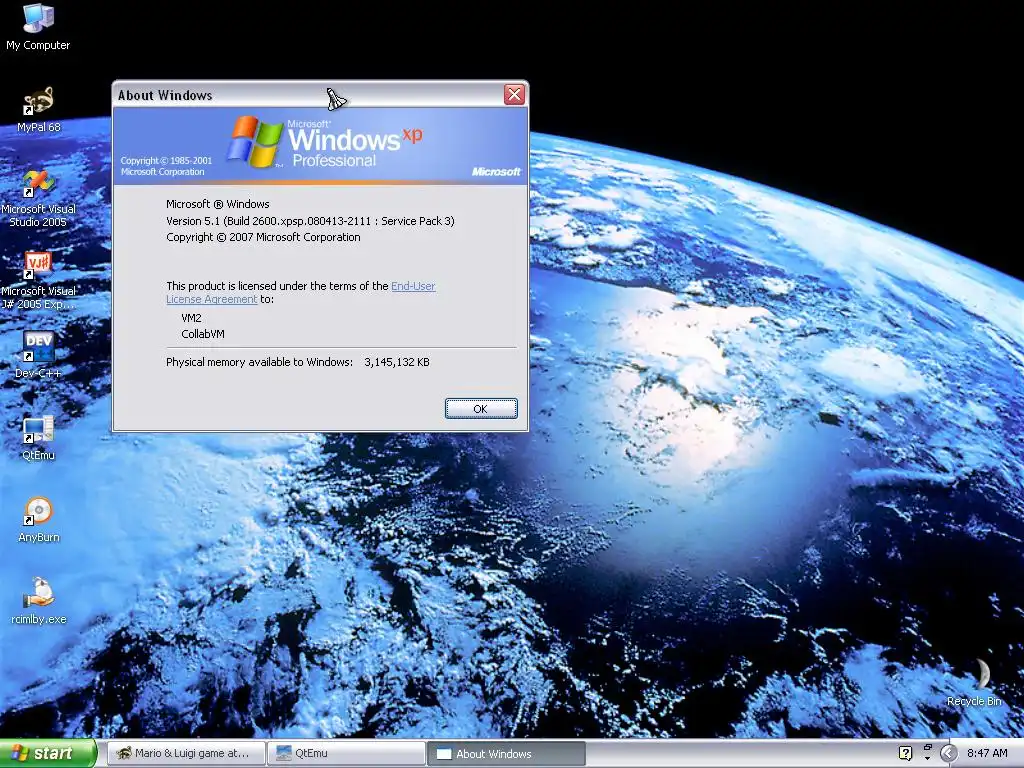
Task: Click the 3,145,132 KB memory value
Action: 396,362
